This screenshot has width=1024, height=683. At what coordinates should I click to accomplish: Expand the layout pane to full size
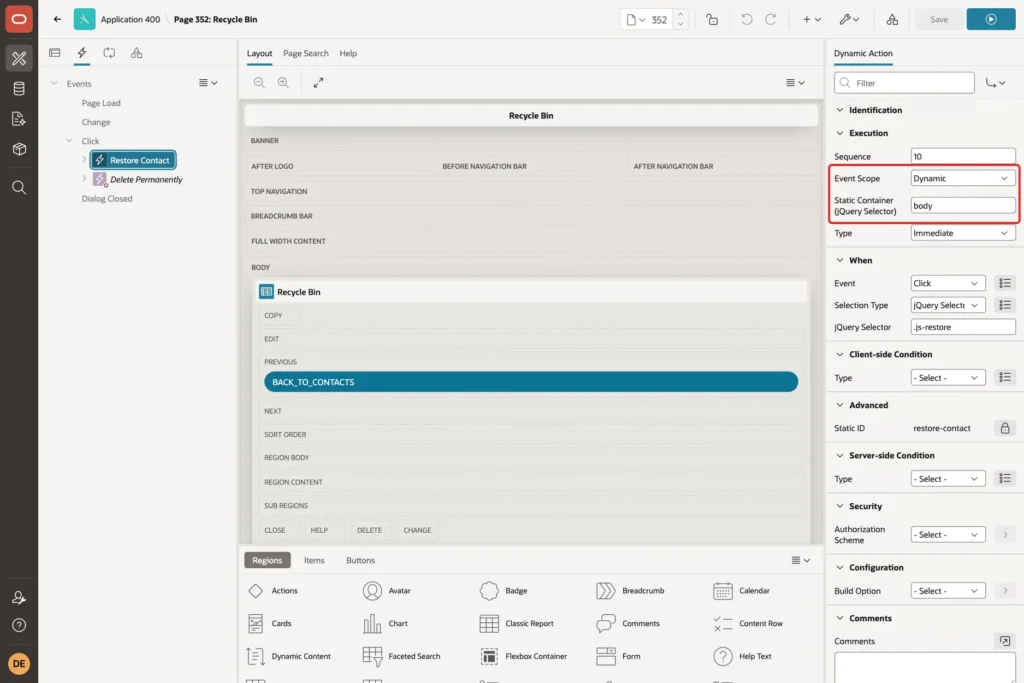[318, 82]
